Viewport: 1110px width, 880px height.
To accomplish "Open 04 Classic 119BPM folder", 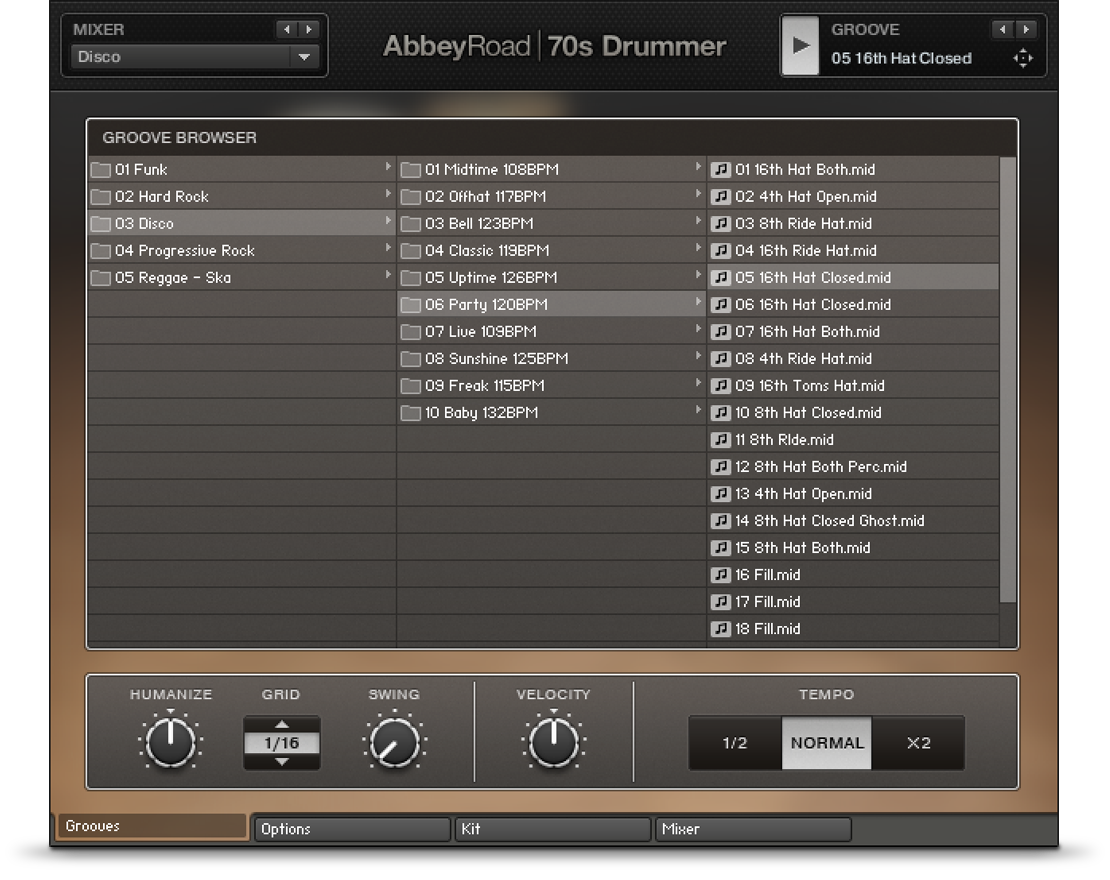I will [551, 250].
